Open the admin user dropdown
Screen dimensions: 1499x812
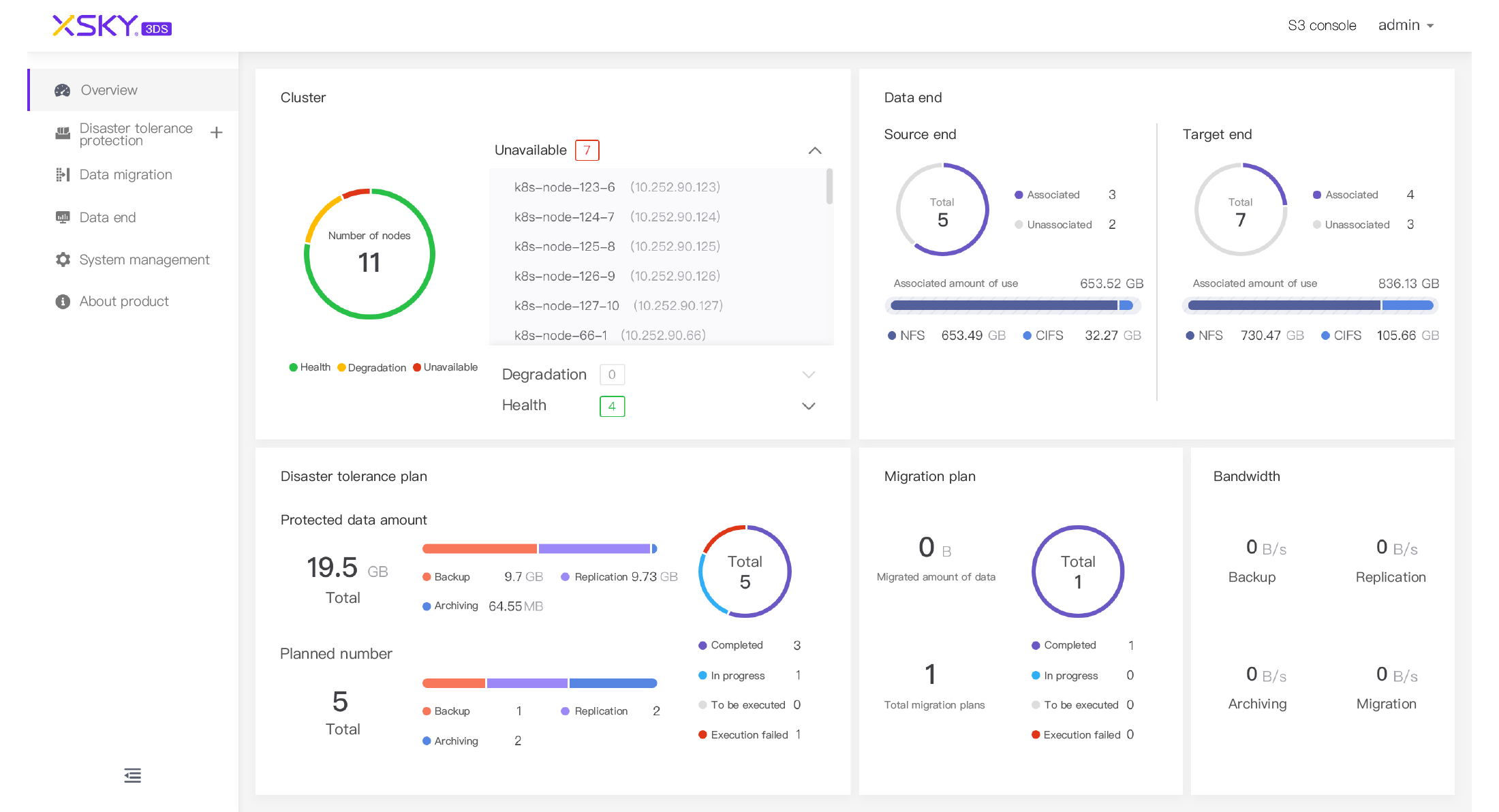(x=1406, y=25)
